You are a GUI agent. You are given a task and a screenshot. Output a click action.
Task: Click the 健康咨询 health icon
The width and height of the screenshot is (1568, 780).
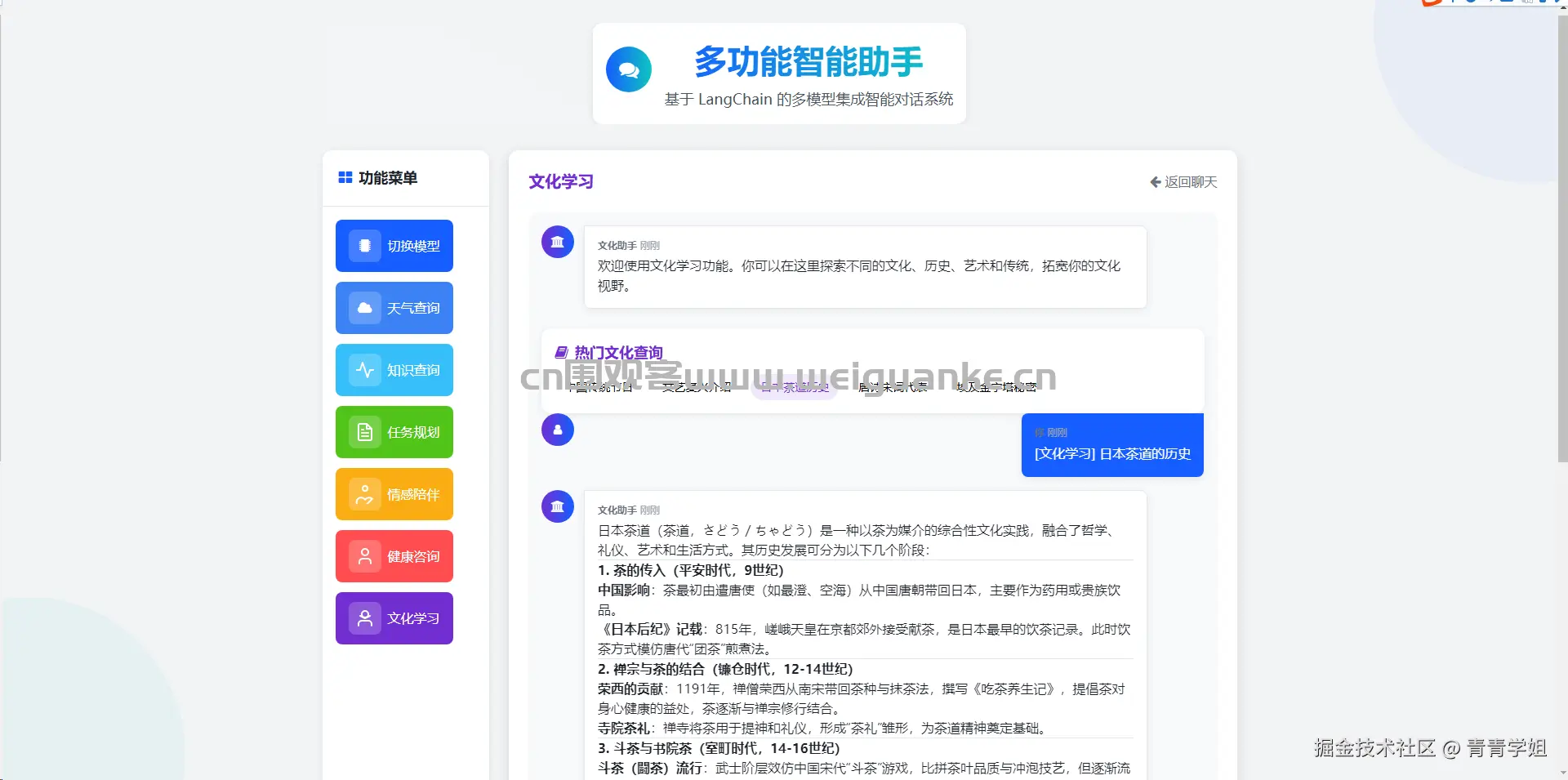pyautogui.click(x=364, y=556)
